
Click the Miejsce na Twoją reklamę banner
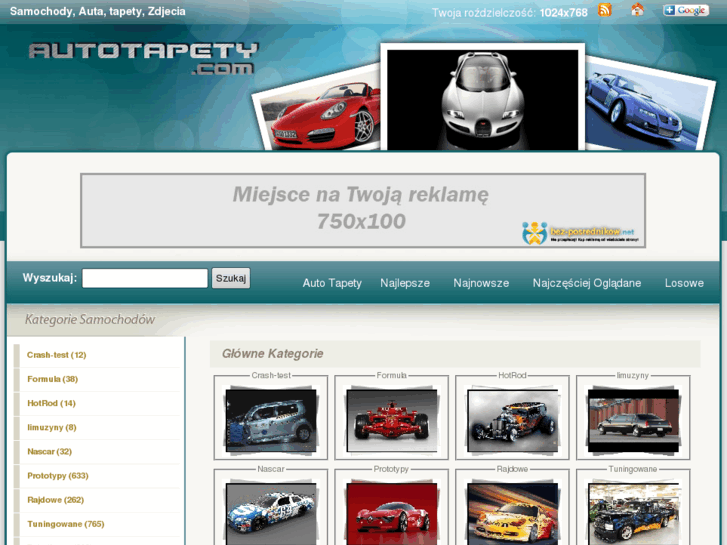tap(363, 210)
